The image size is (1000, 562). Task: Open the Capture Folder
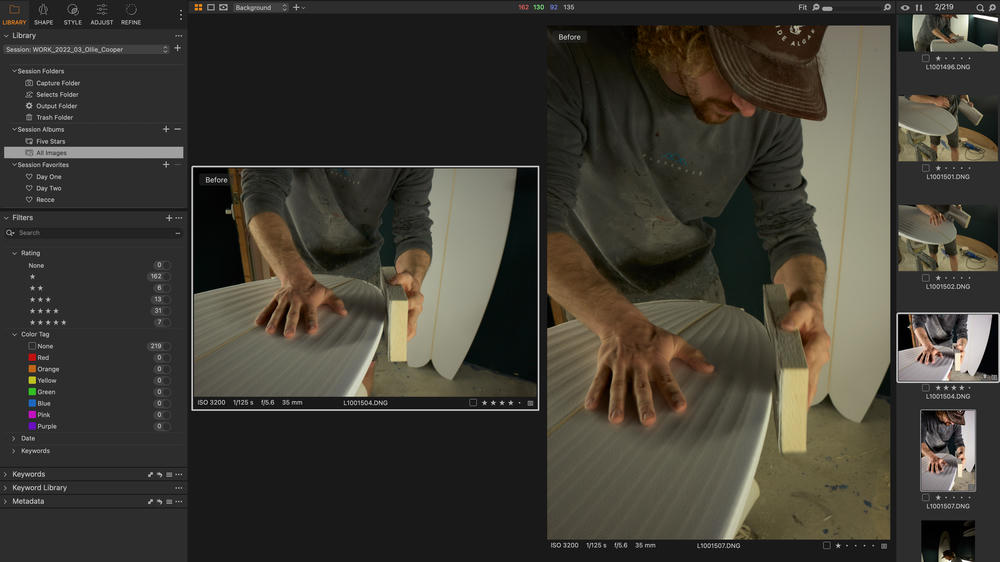[x=58, y=83]
